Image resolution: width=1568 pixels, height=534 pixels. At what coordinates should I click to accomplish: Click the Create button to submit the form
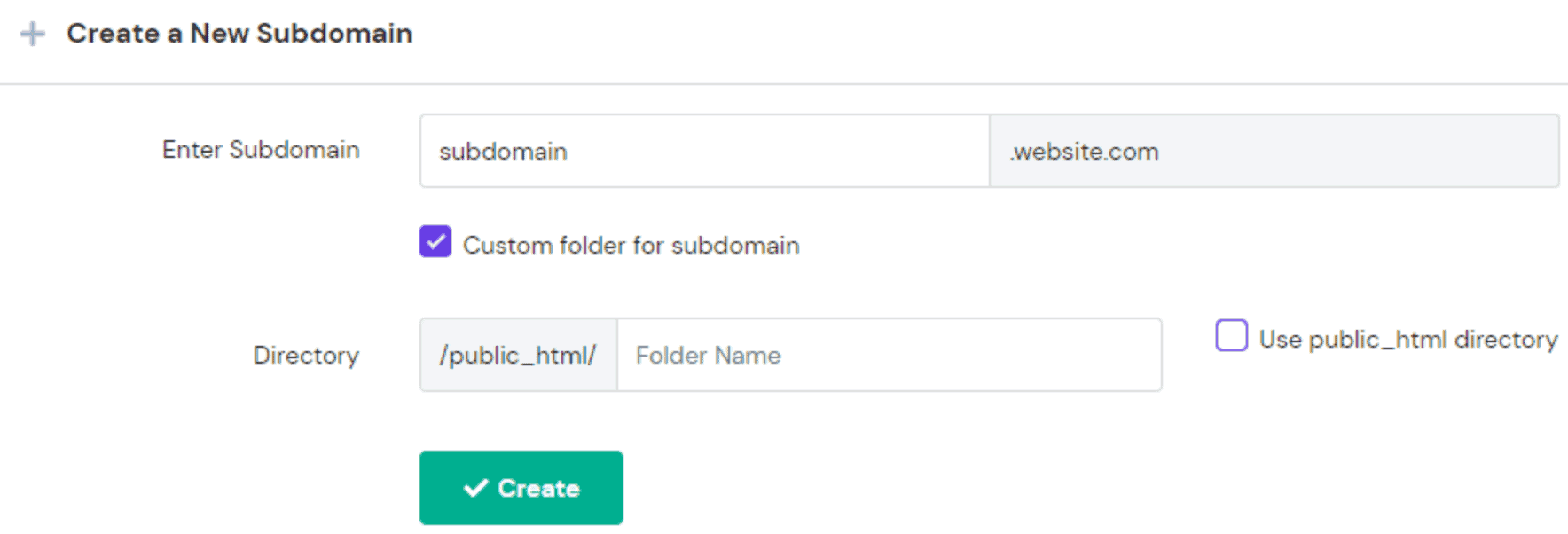coord(521,486)
